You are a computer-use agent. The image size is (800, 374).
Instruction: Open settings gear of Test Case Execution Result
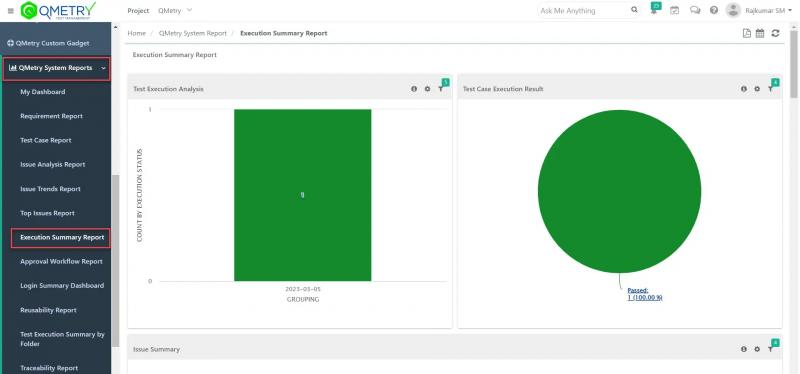[757, 89]
